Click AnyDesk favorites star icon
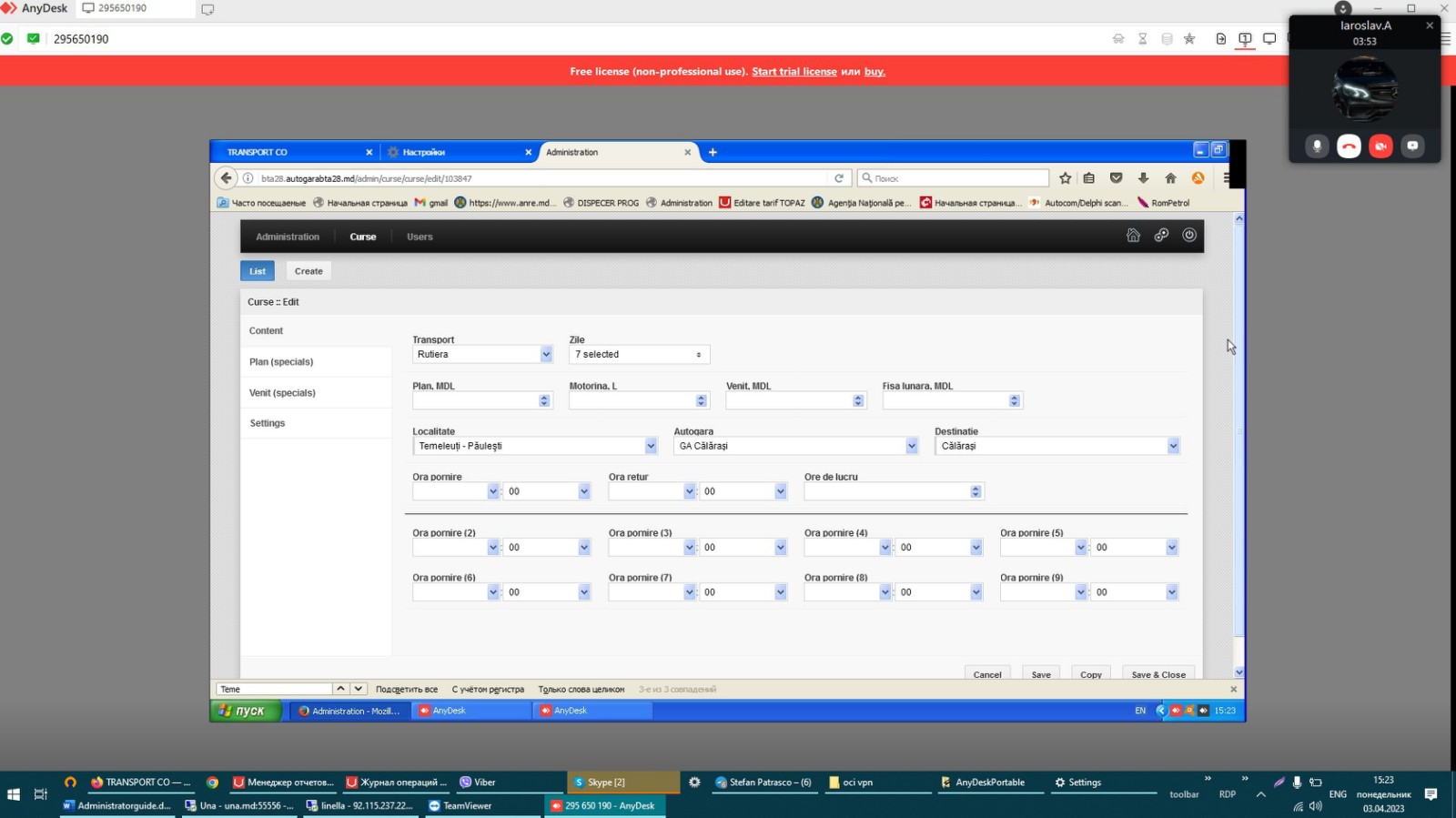 click(x=1189, y=39)
